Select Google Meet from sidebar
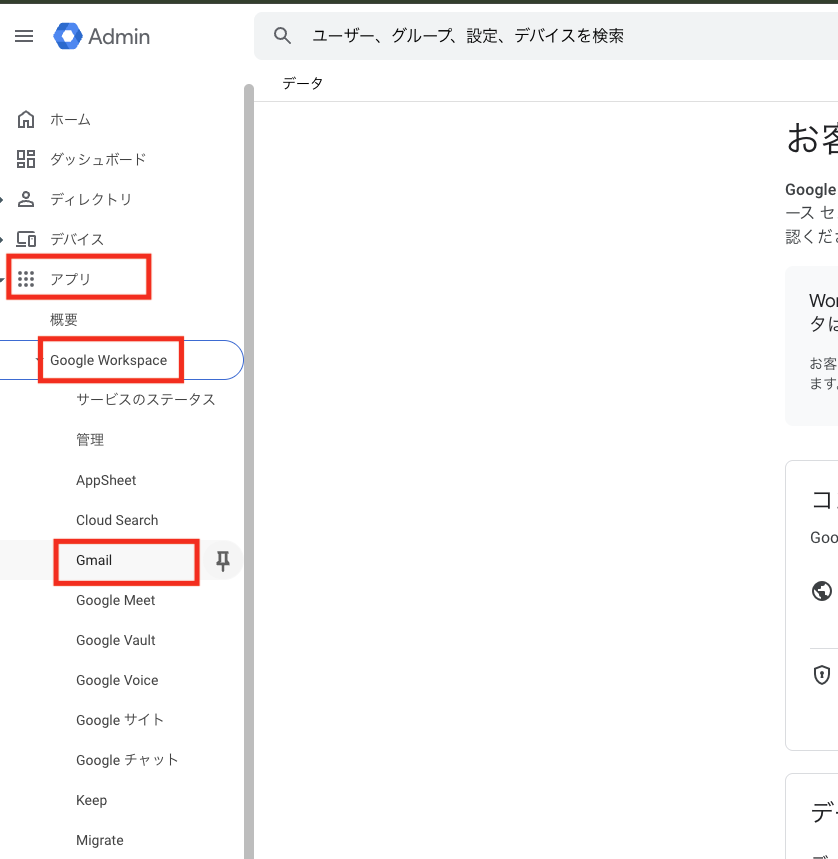838x859 pixels. click(x=115, y=601)
